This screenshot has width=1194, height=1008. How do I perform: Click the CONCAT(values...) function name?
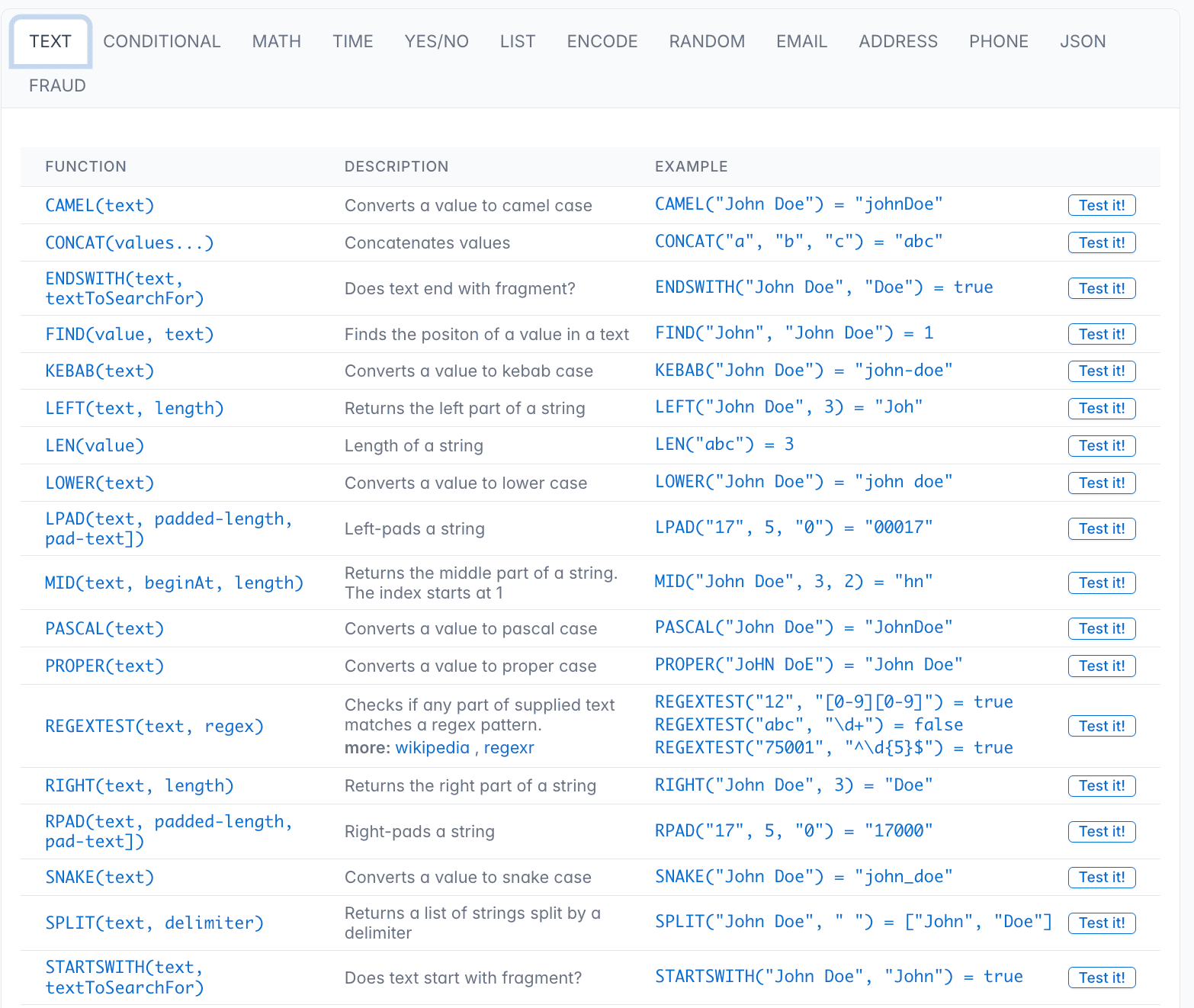[x=130, y=242]
